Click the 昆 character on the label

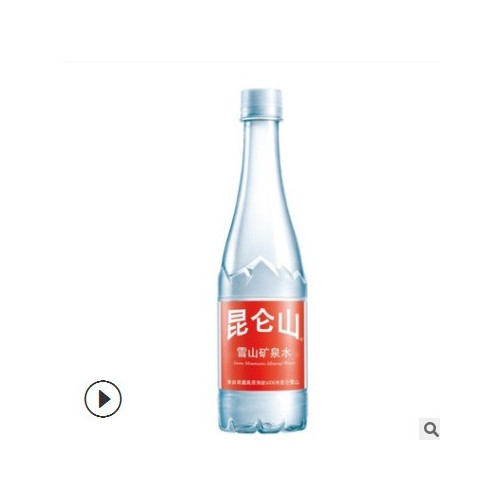click(x=237, y=324)
